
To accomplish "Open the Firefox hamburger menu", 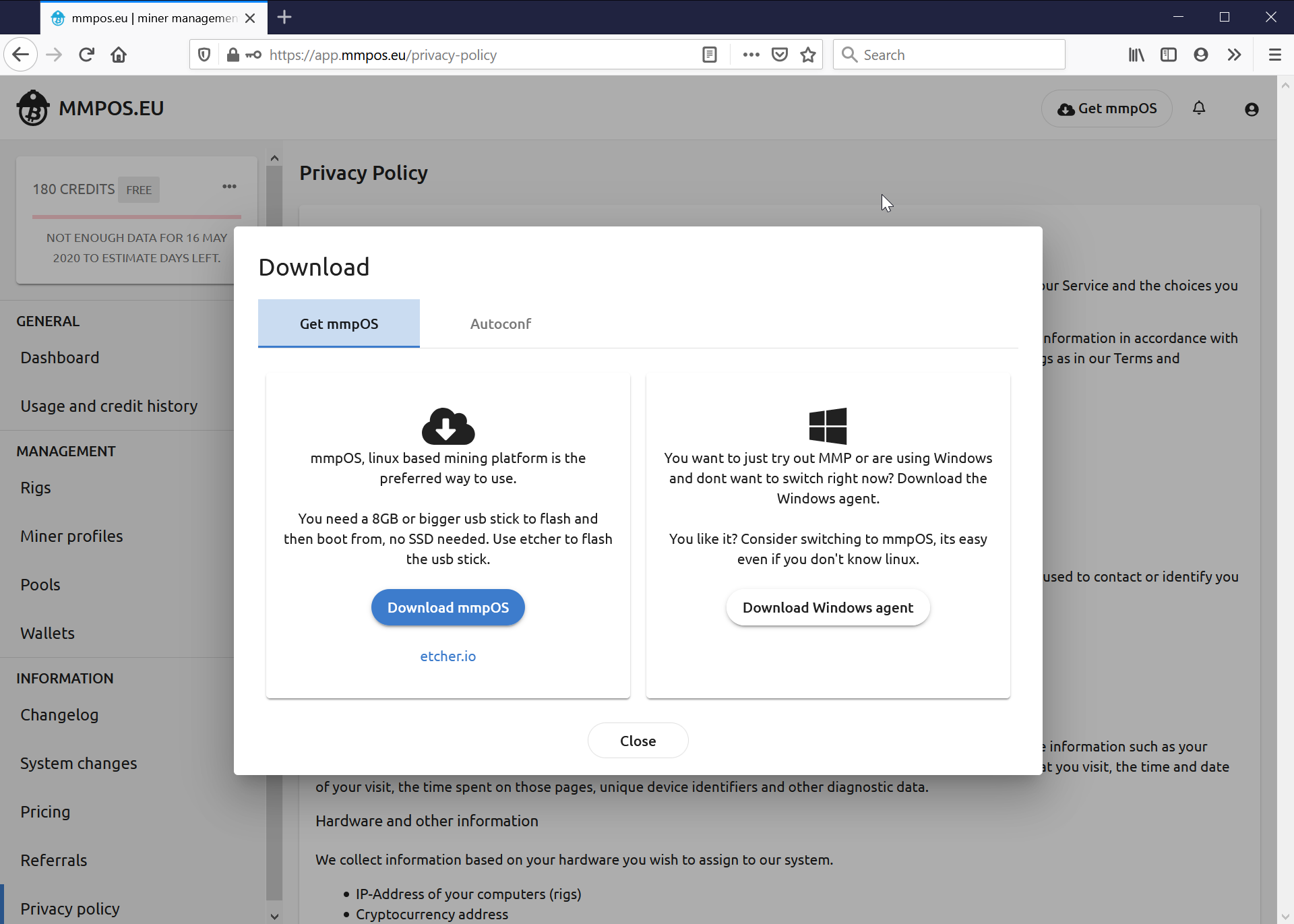I will (1274, 55).
